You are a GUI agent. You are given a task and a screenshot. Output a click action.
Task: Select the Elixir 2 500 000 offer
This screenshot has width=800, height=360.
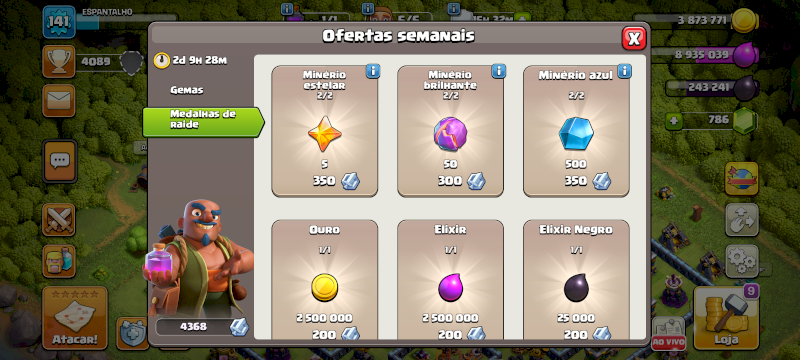coord(451,279)
